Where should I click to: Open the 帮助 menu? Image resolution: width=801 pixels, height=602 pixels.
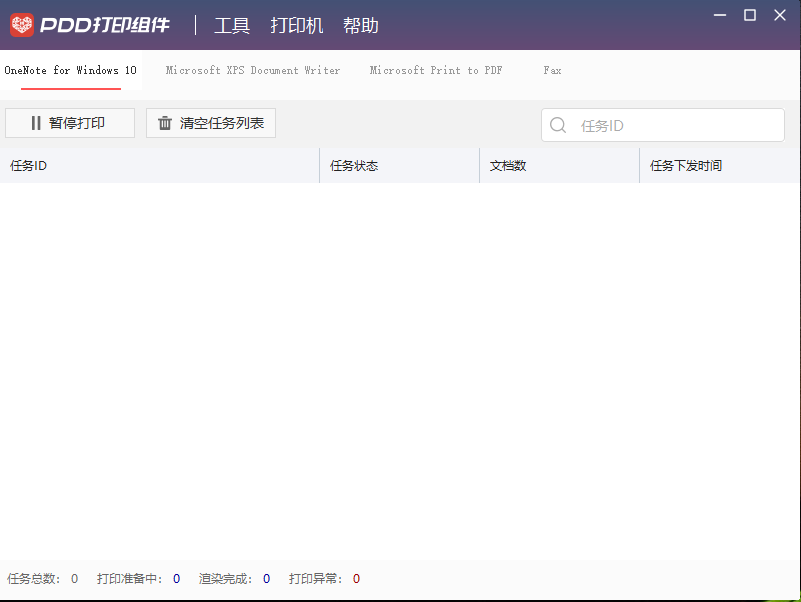pos(361,25)
